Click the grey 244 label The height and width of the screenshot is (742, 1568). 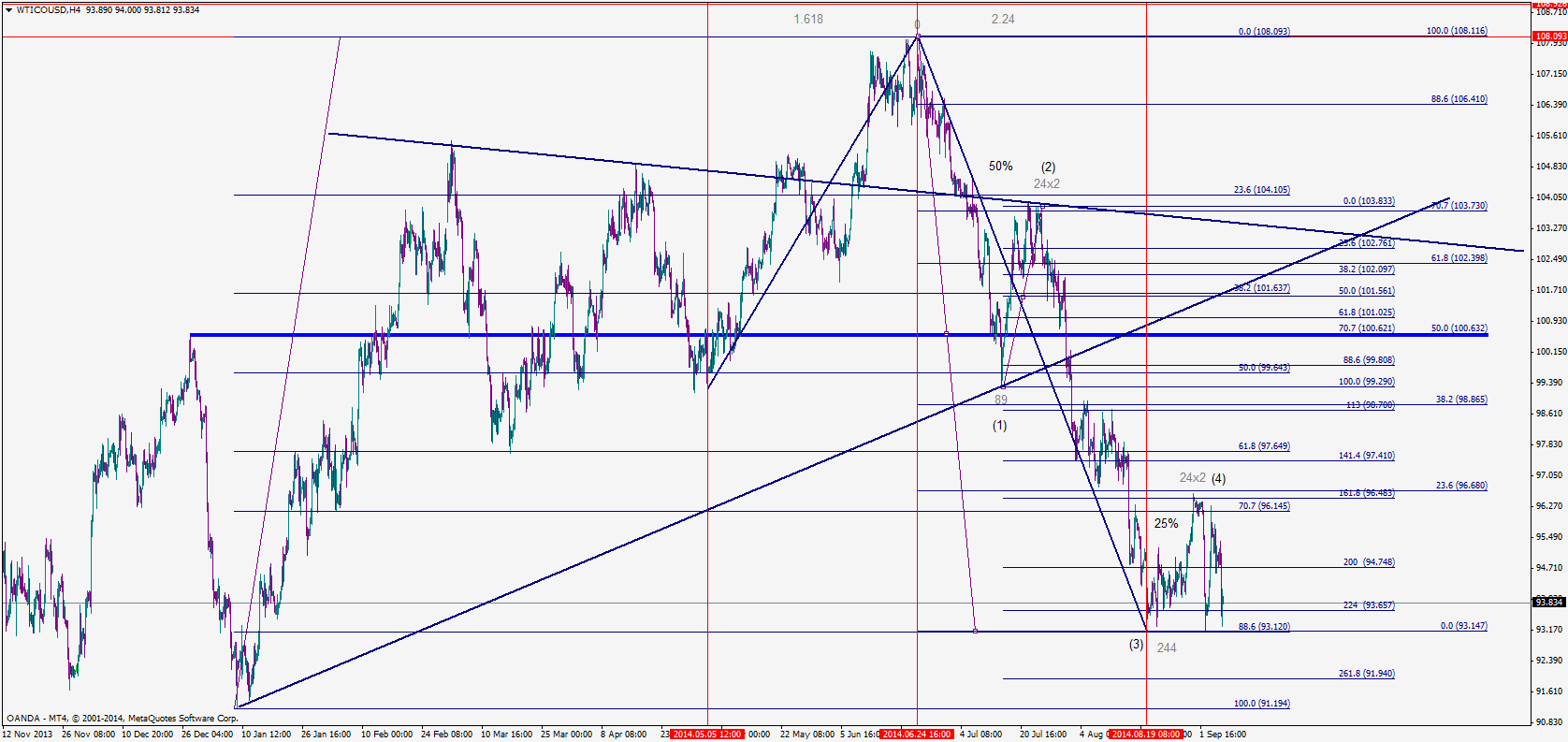coord(1167,647)
